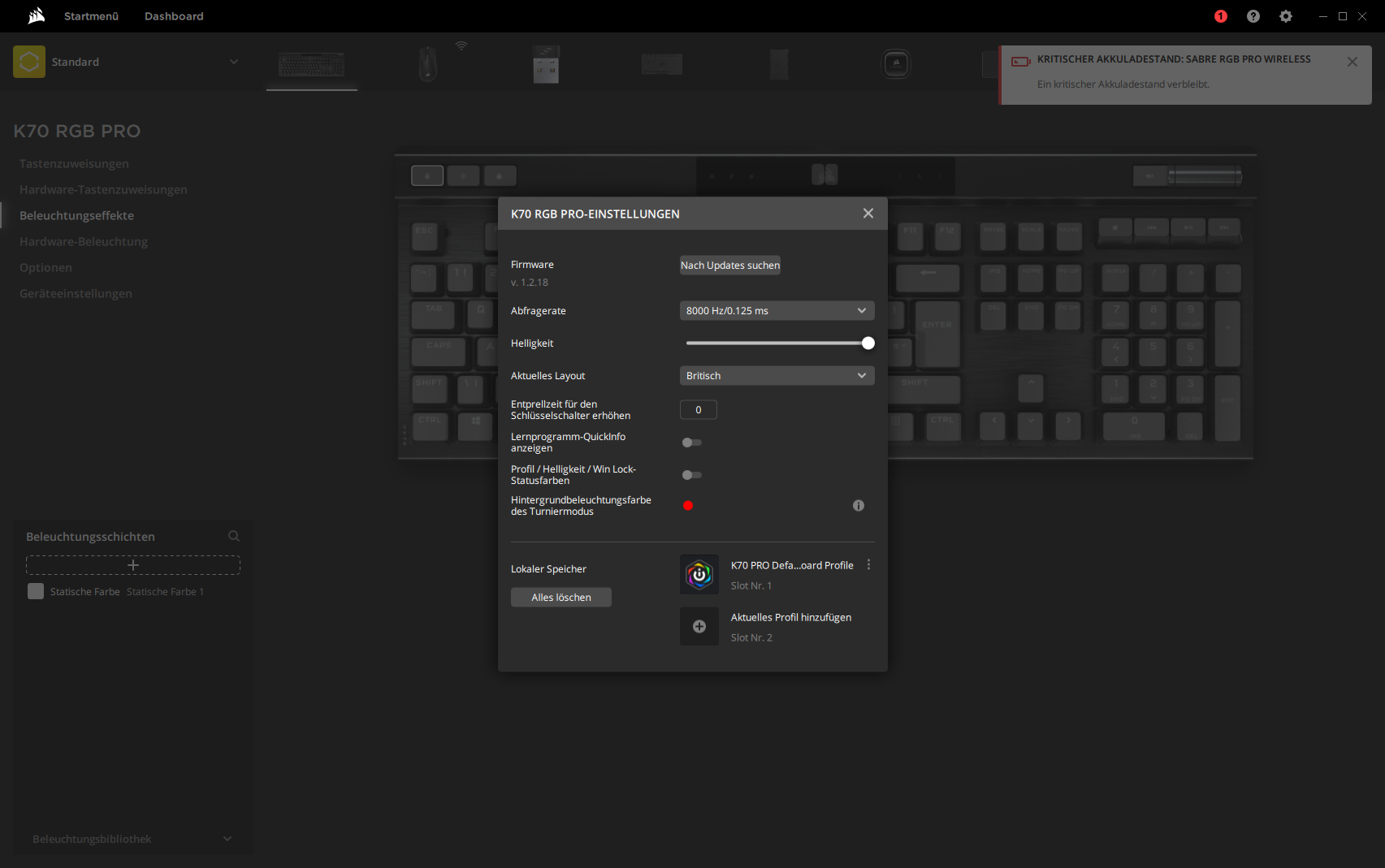This screenshot has height=868, width=1385.
Task: Expand the Standard profile selector
Action: coord(234,62)
